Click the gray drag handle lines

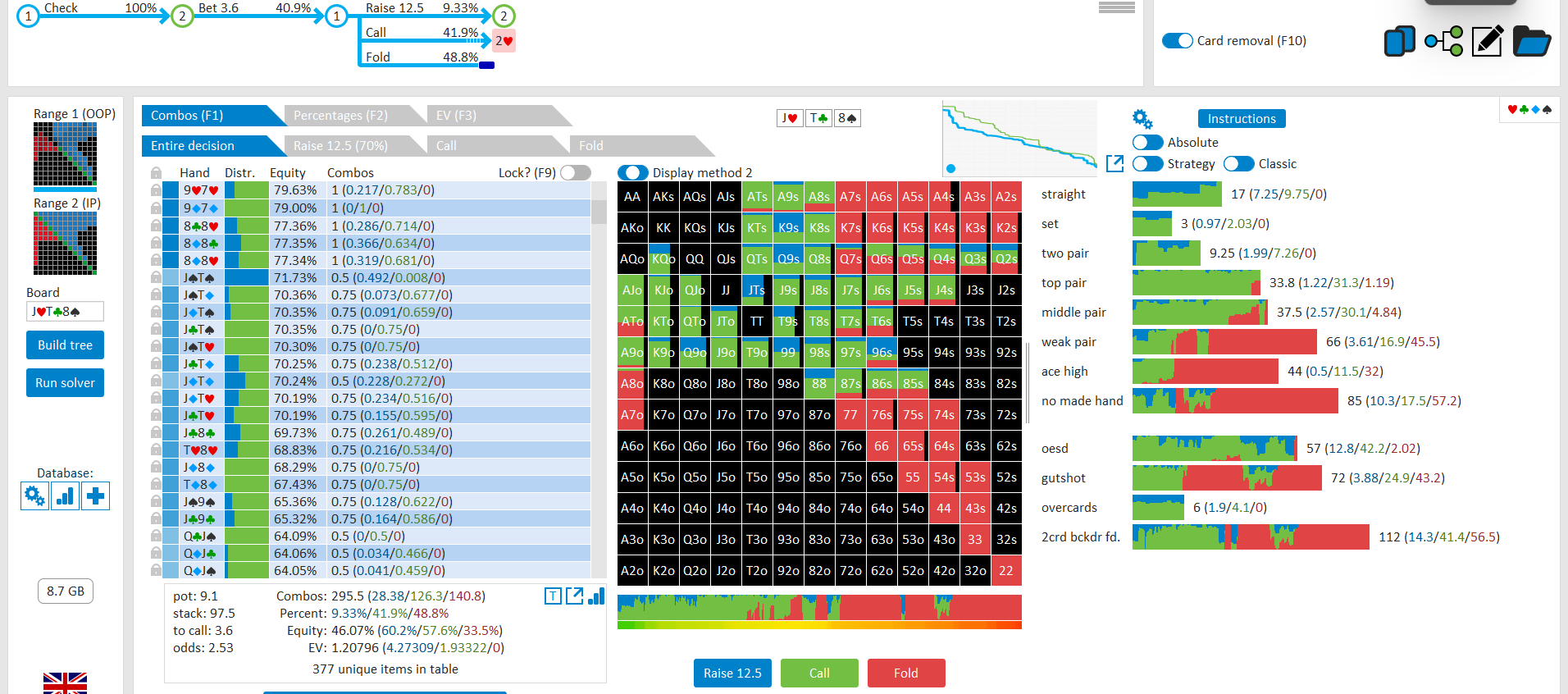pyautogui.click(x=1117, y=7)
